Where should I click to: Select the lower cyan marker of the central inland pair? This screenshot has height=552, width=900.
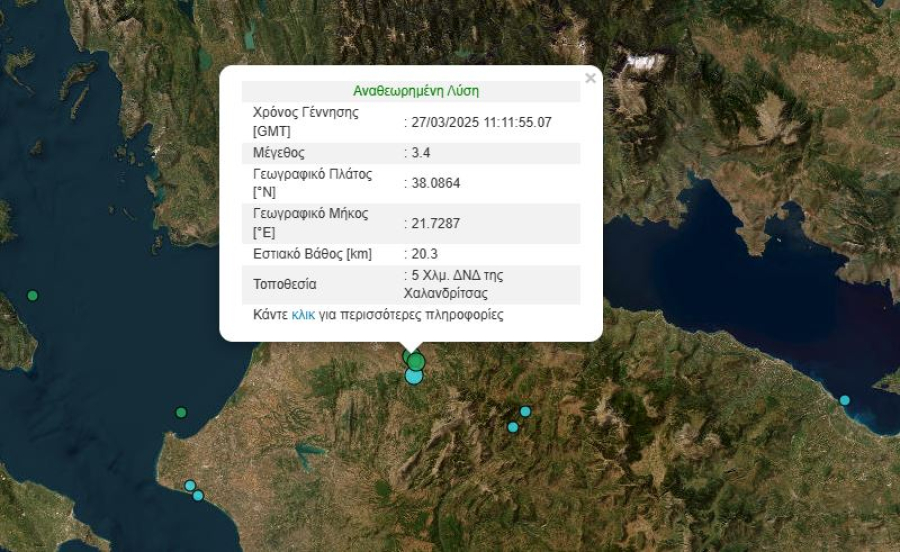(513, 427)
